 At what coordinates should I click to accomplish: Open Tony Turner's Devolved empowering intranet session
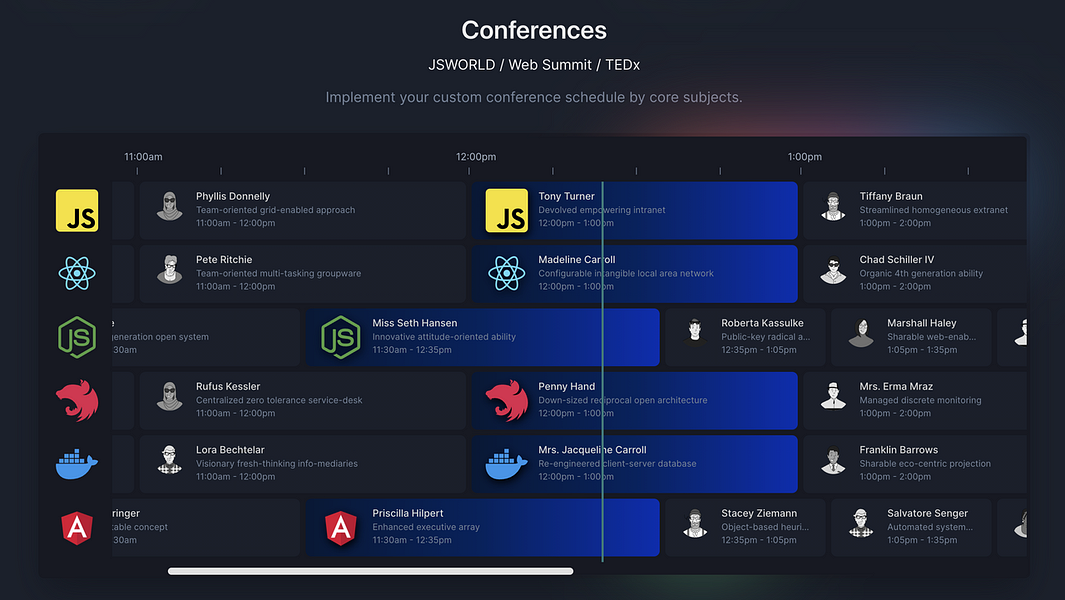click(634, 211)
